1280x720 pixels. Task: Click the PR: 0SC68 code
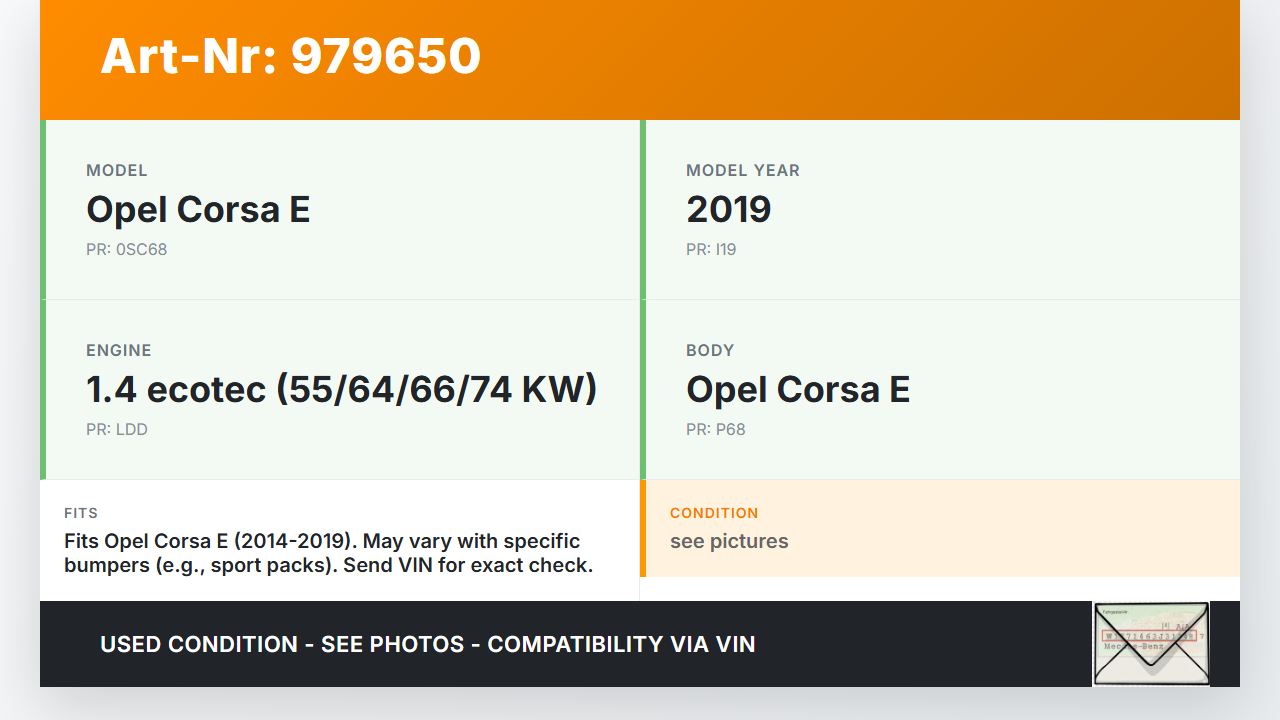click(126, 249)
